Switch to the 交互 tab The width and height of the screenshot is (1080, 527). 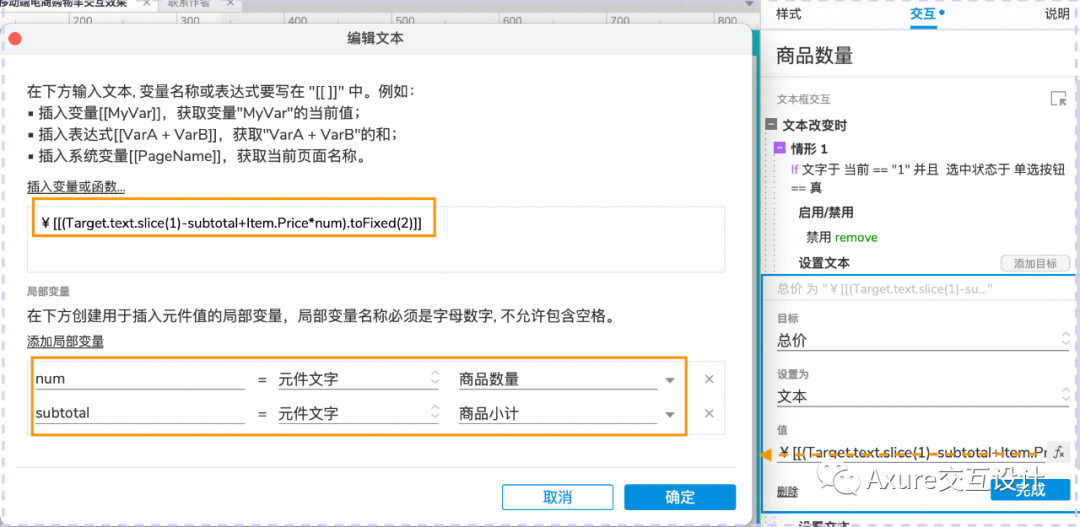(923, 14)
